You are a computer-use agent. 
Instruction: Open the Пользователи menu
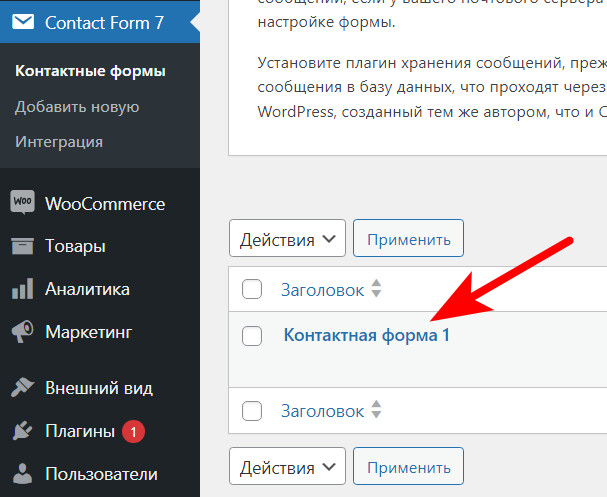[x=100, y=474]
